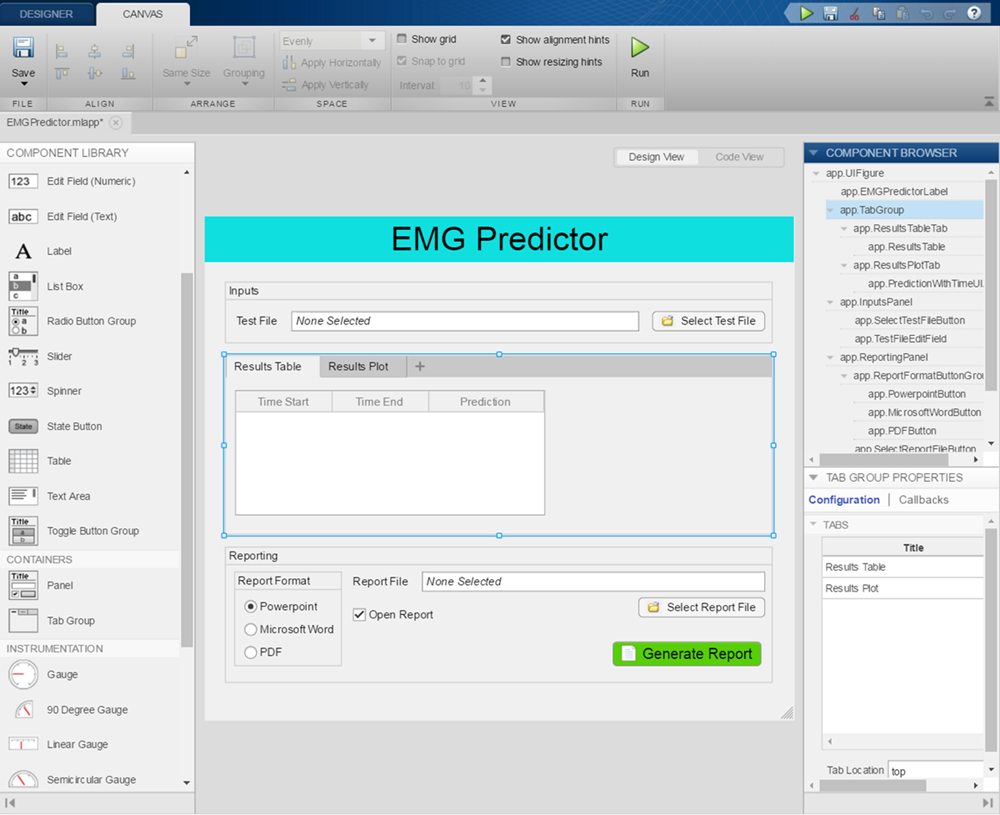1000x815 pixels.
Task: Collapse the TABS properties section
Action: (812, 525)
